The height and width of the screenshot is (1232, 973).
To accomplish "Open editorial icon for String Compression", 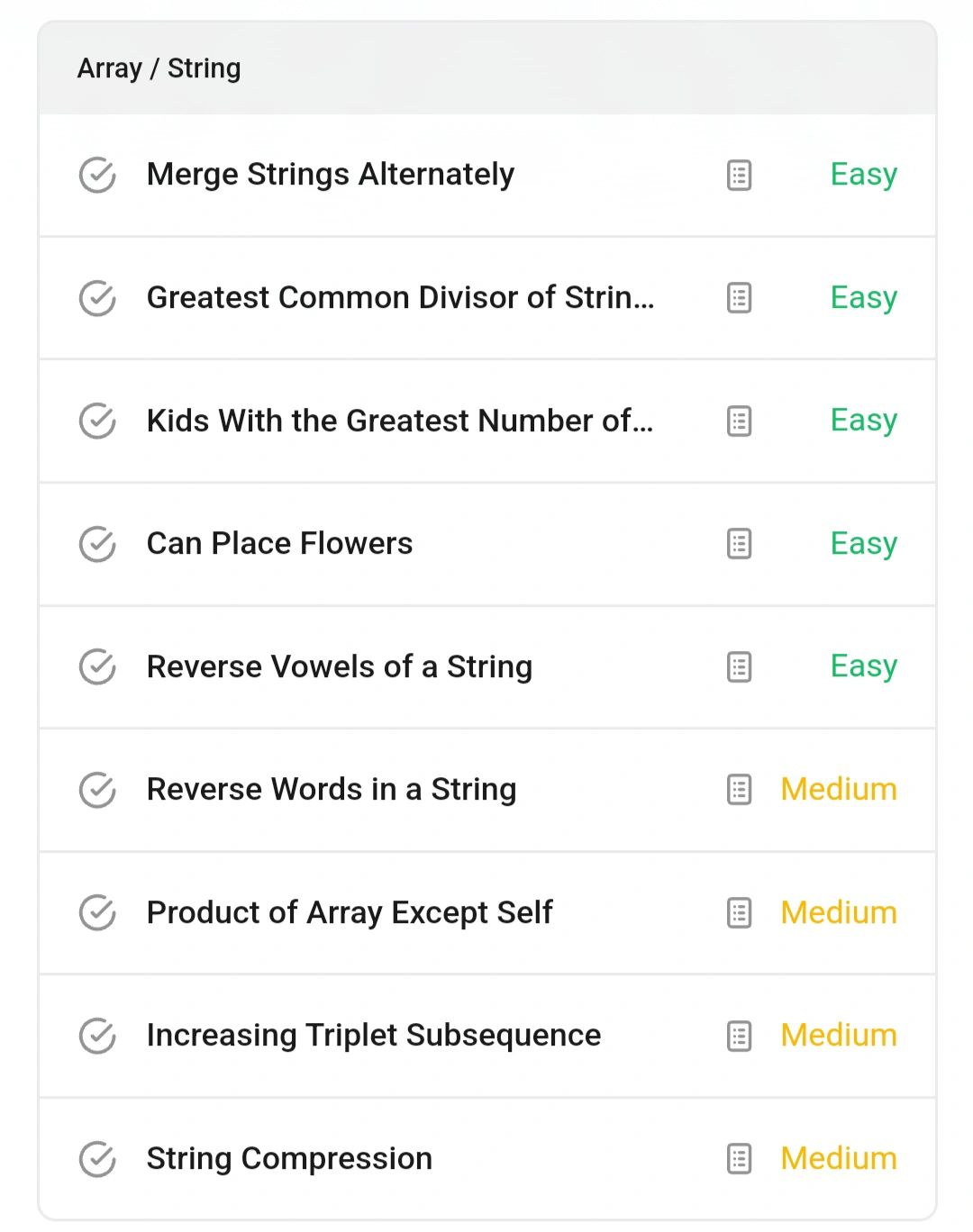I will coord(739,1159).
